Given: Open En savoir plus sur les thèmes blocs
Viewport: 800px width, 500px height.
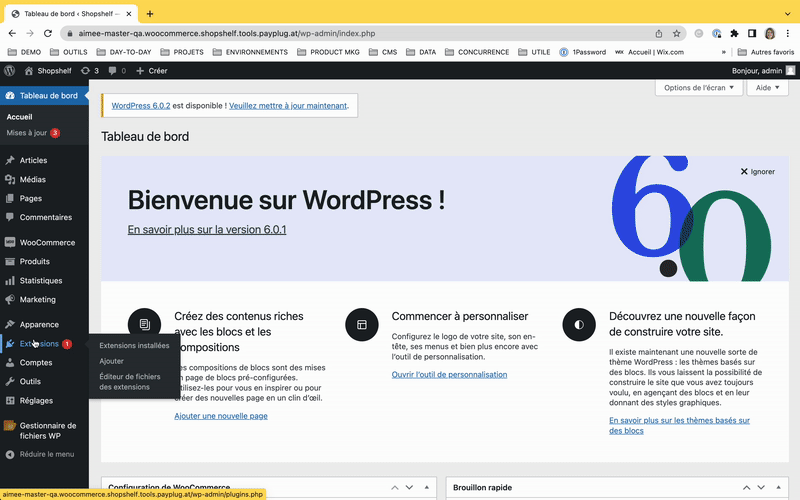Looking at the screenshot, I should click(x=679, y=426).
